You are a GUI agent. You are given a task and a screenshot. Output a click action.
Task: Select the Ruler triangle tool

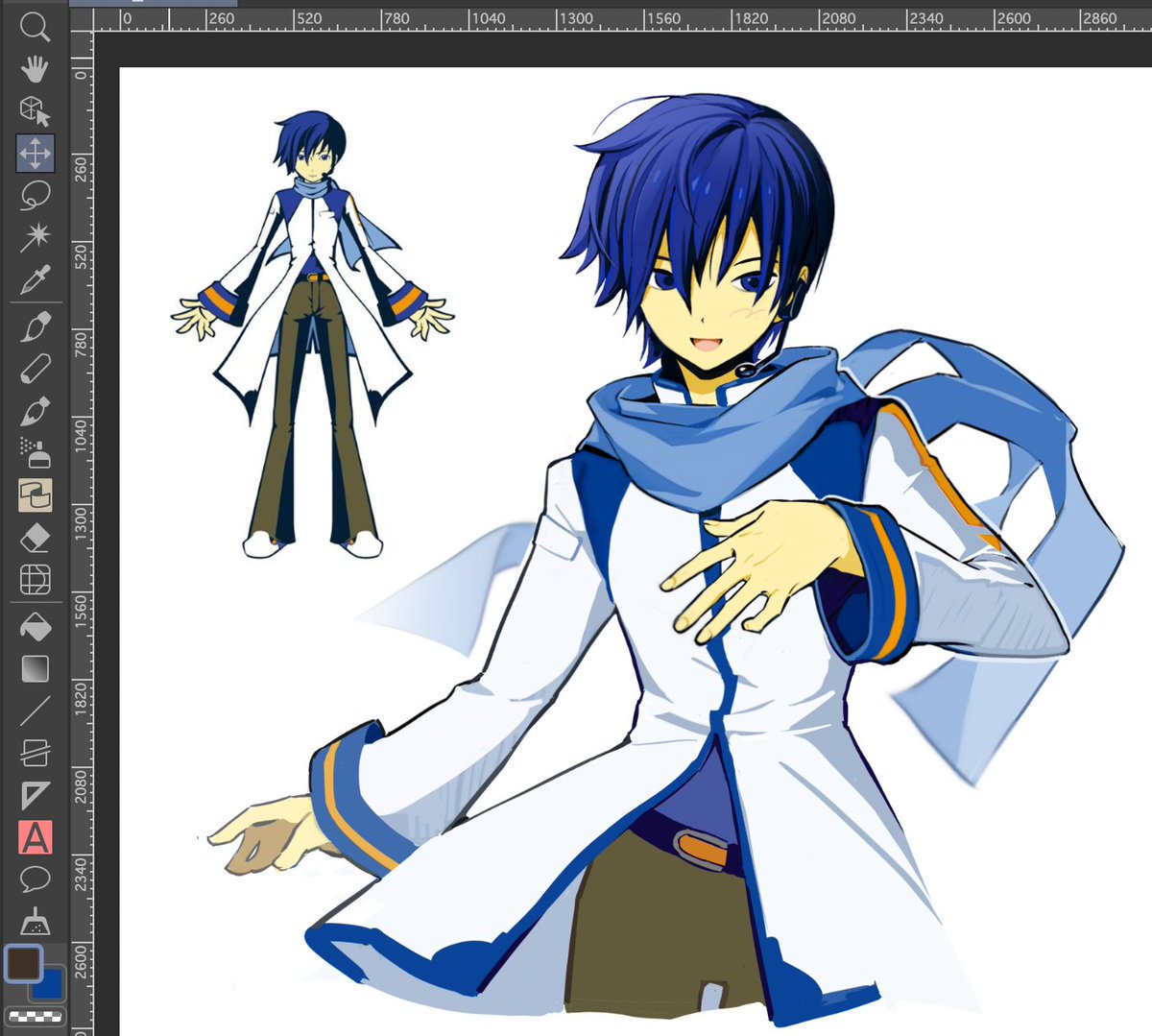point(35,795)
